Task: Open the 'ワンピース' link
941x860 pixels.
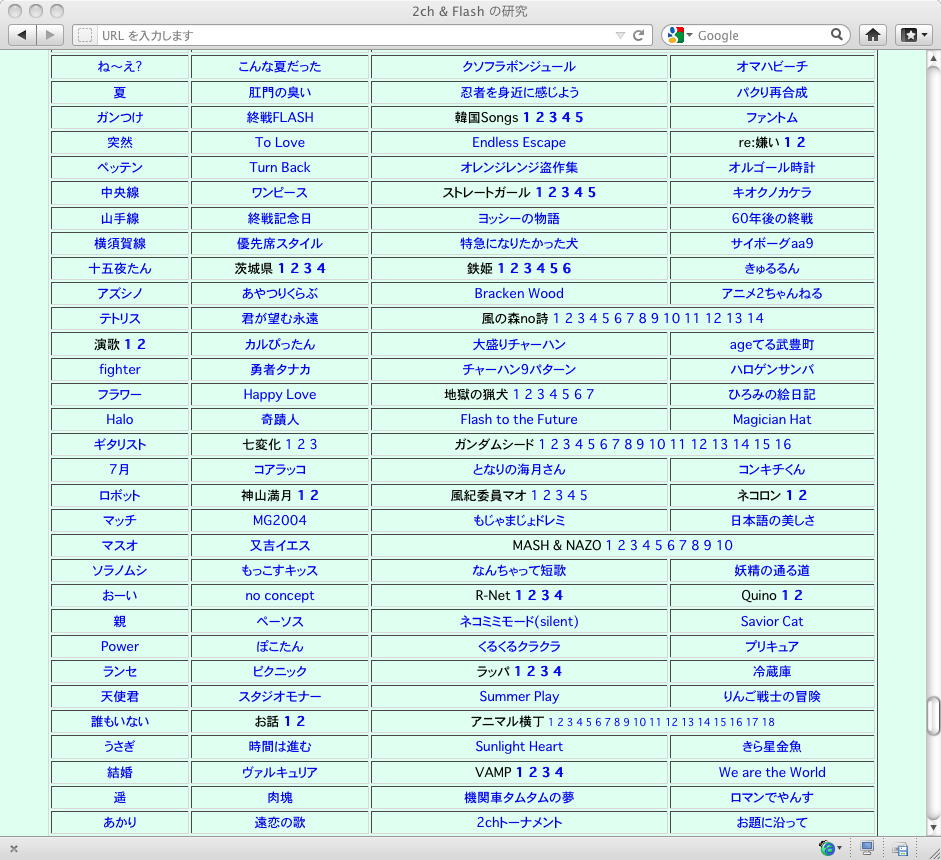Action: (x=280, y=193)
